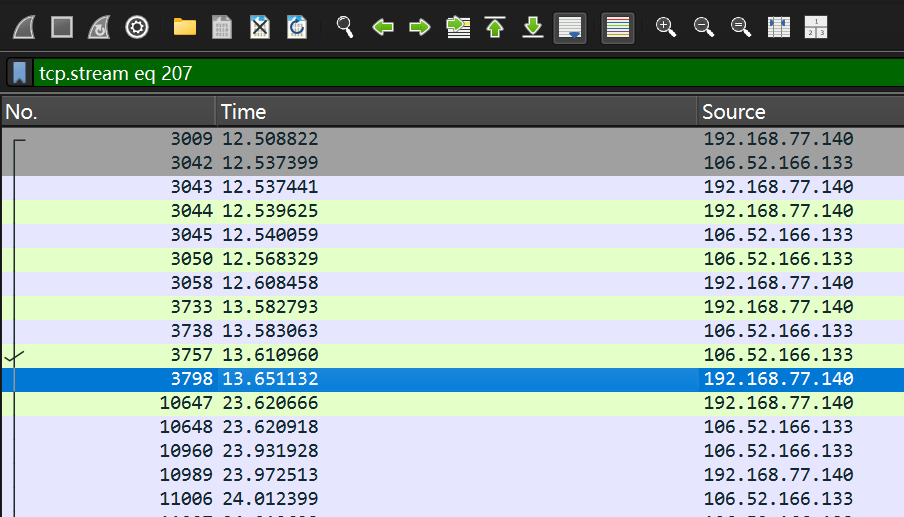Image resolution: width=904 pixels, height=517 pixels.
Task: Go back in packet history
Action: 383,27
